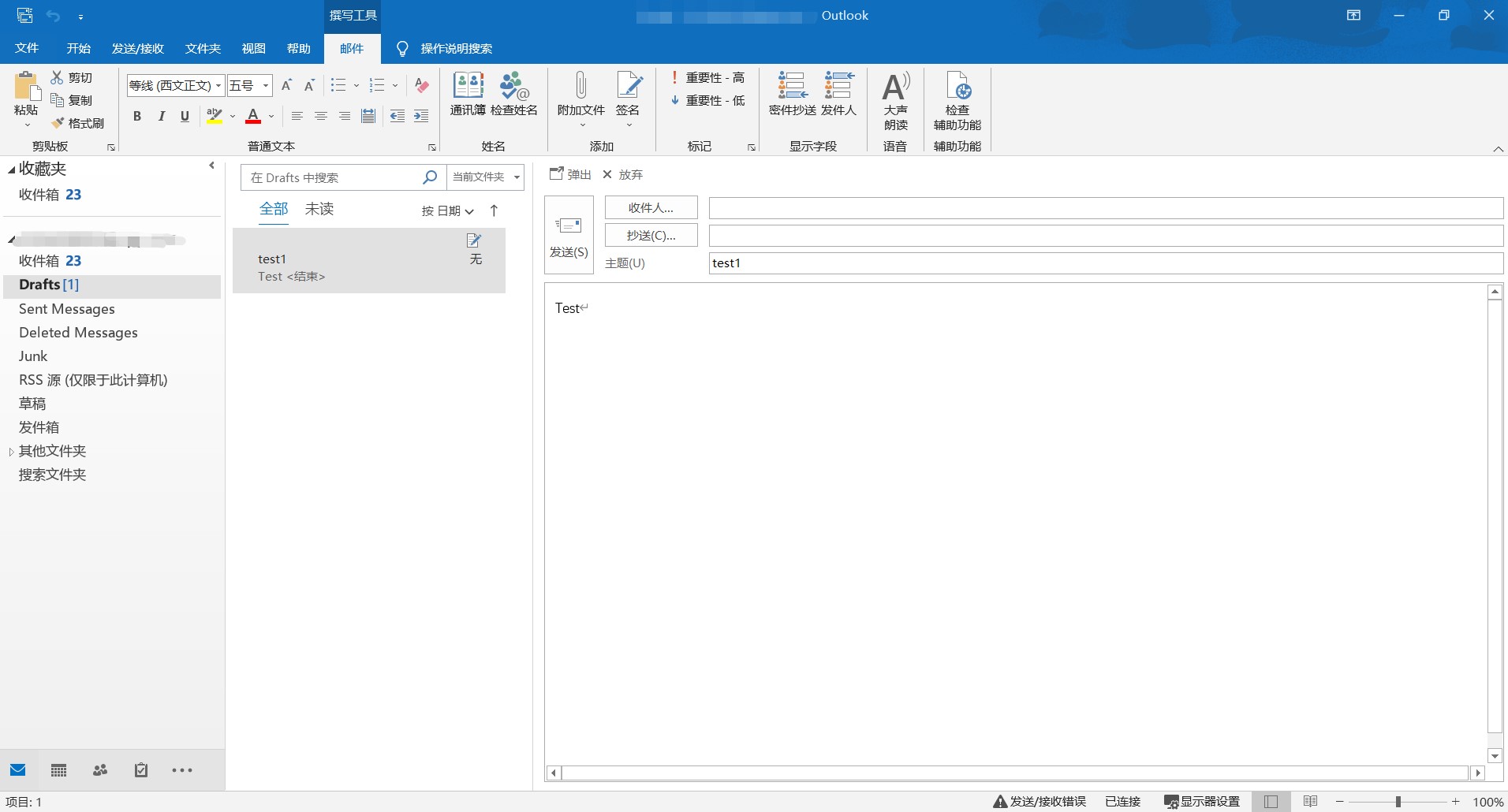The image size is (1508, 812).
Task: Toggle Underline formatting
Action: click(x=185, y=116)
